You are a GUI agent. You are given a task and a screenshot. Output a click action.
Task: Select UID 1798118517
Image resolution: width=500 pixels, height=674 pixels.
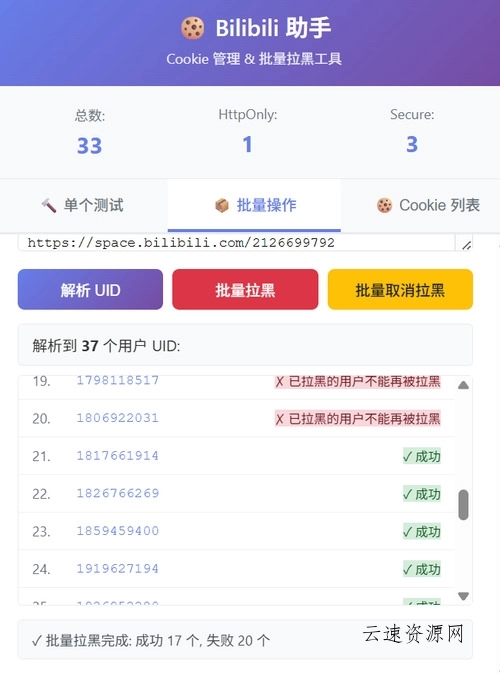[118, 380]
